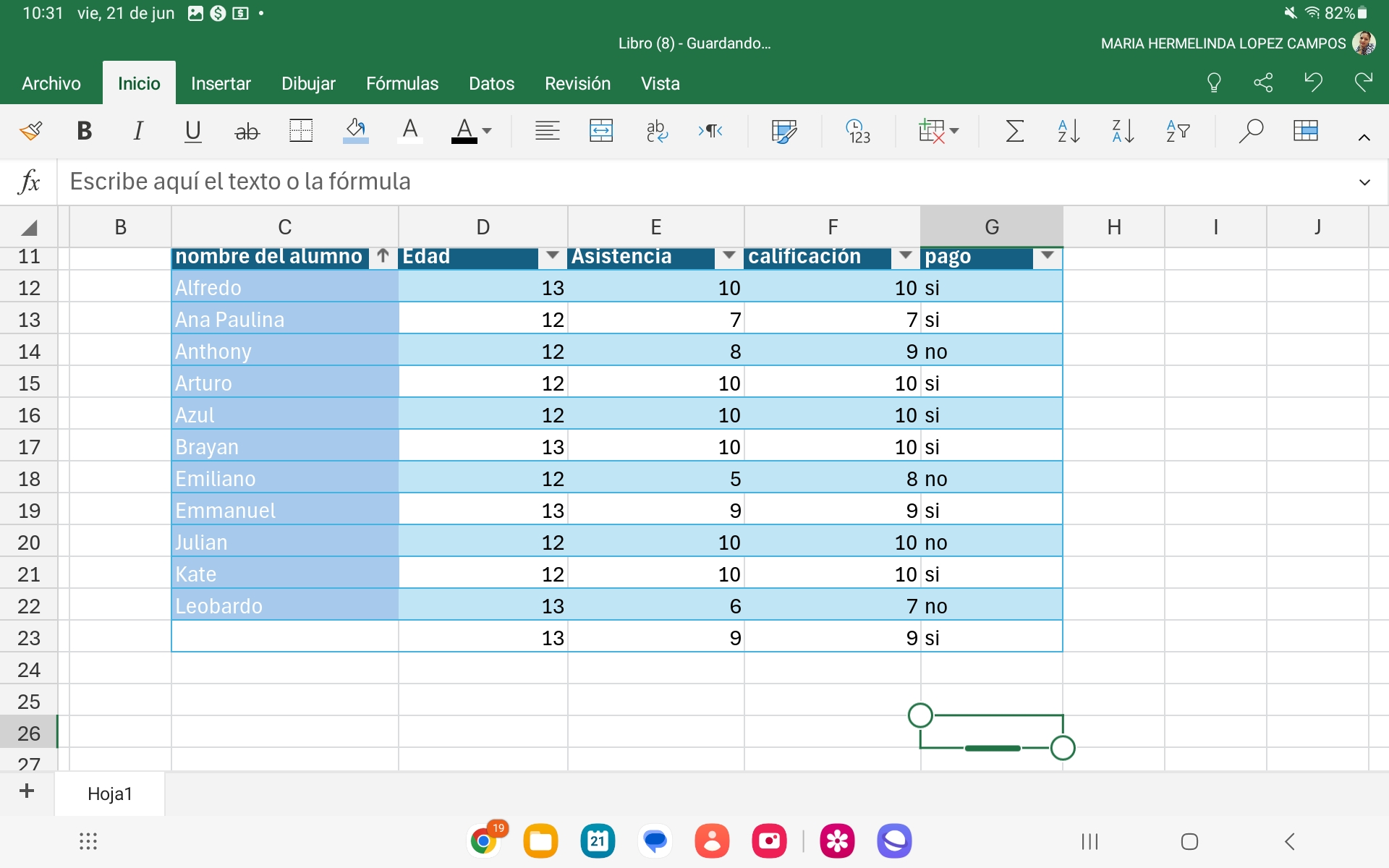Open the find magnifier icon
1389x868 pixels.
[1250, 131]
